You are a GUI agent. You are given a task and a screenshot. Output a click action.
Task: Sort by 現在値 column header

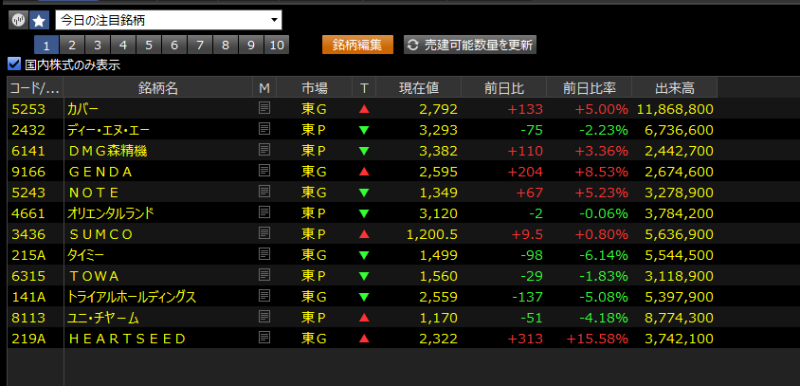point(419,88)
